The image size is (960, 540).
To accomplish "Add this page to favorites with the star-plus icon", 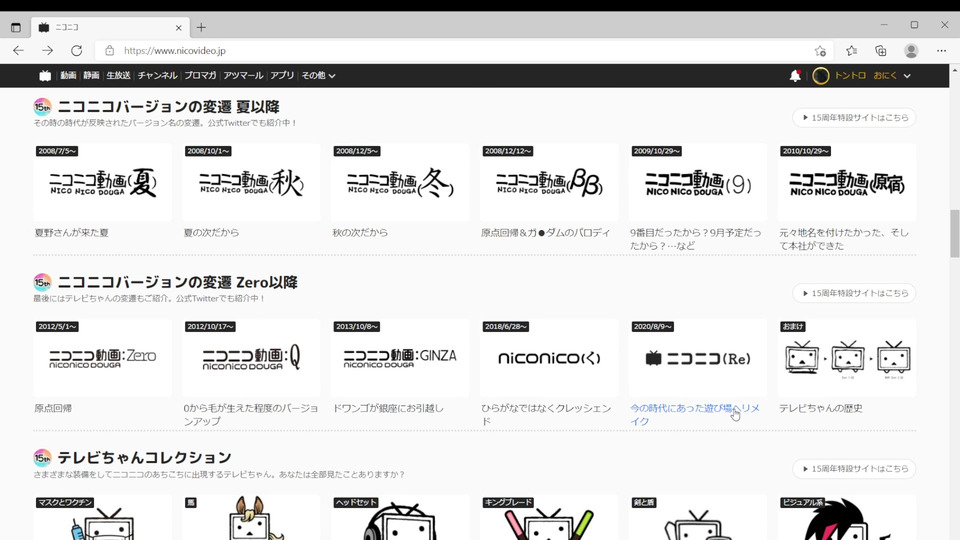I will [x=820, y=51].
